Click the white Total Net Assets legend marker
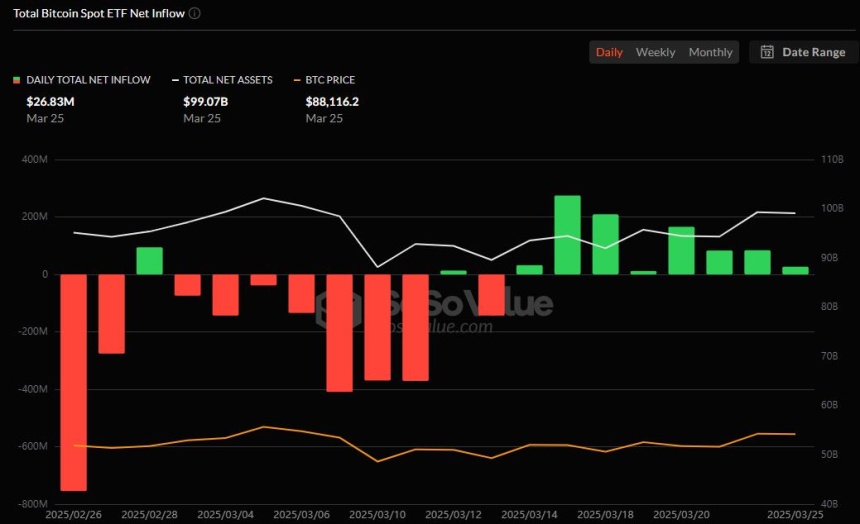The image size is (860, 524). coord(176,80)
